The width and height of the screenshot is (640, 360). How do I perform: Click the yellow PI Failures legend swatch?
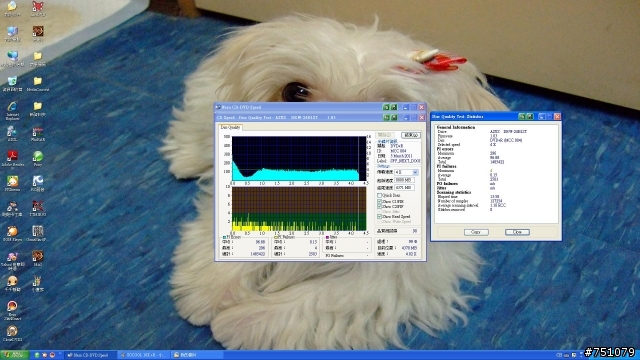276,237
